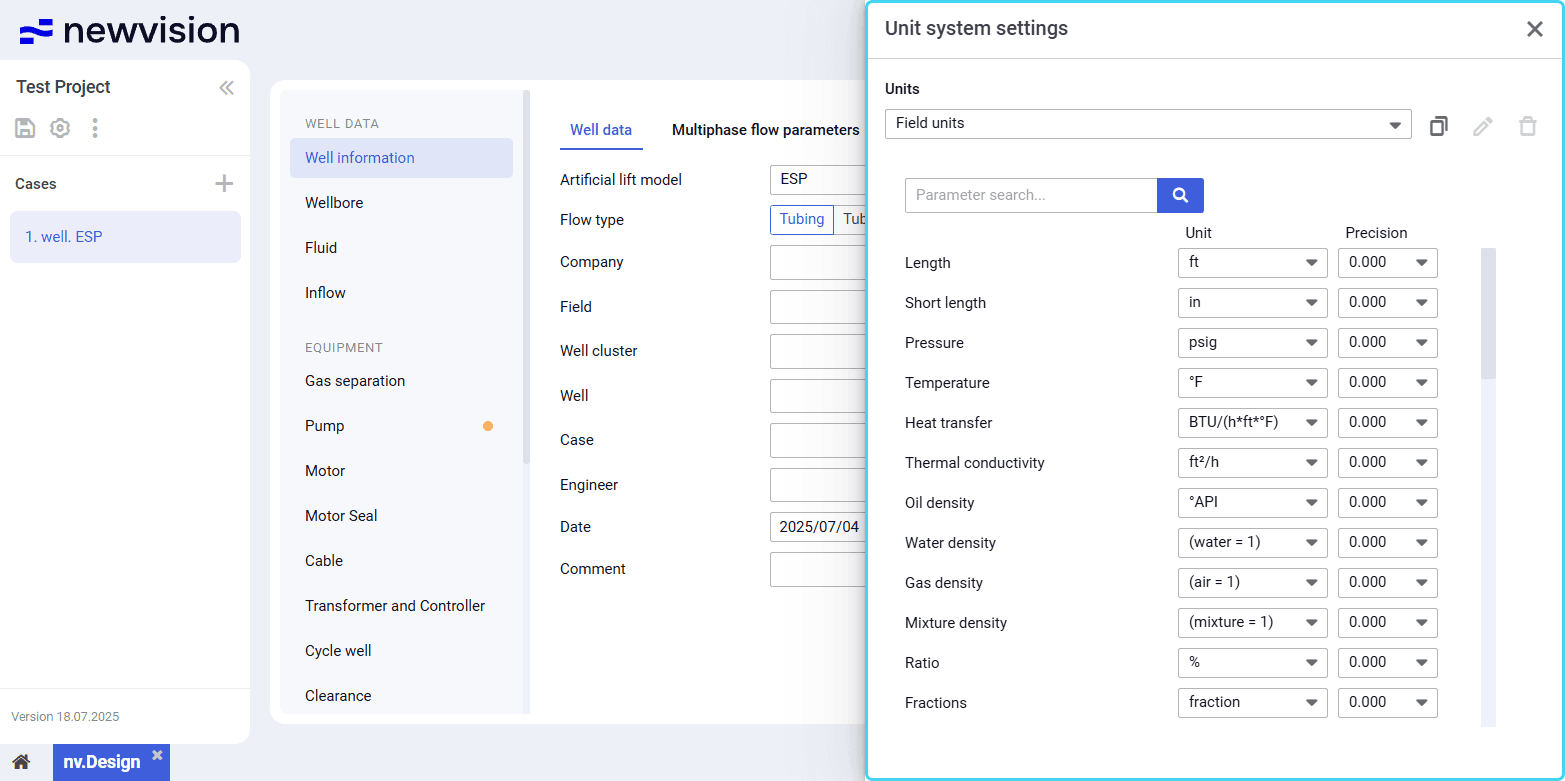
Task: Collapse the left project sidebar
Action: (226, 88)
